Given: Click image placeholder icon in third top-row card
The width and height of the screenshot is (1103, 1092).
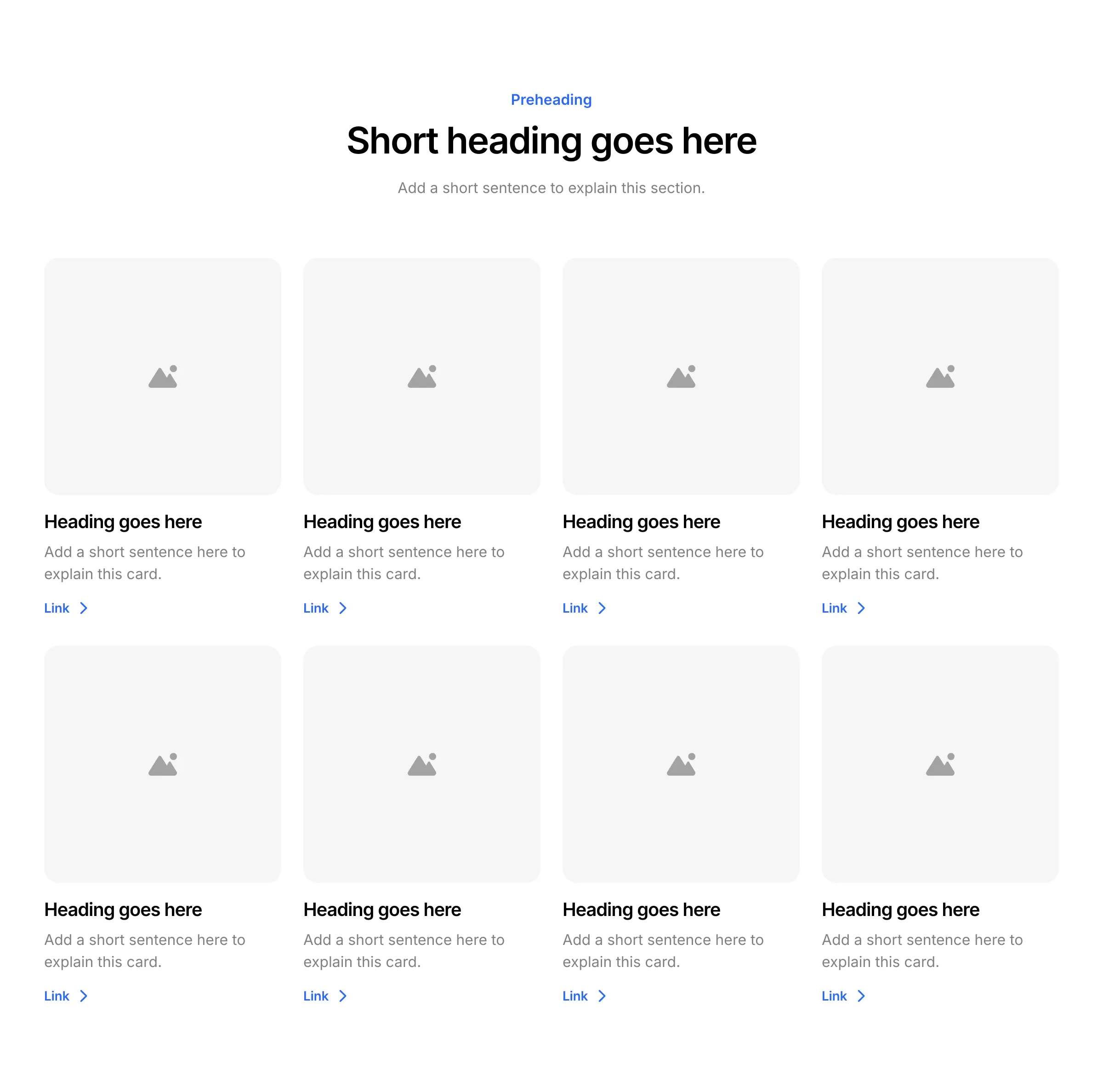Looking at the screenshot, I should point(681,377).
